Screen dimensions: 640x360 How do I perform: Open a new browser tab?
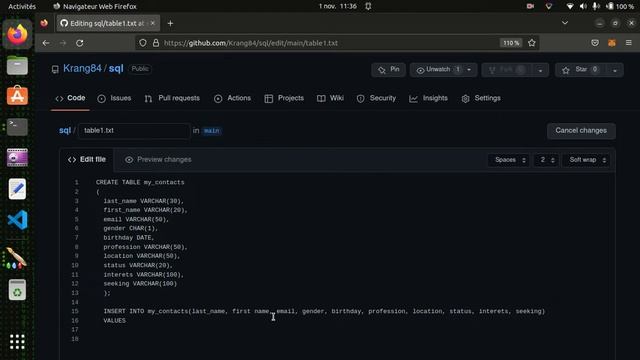click(x=170, y=24)
